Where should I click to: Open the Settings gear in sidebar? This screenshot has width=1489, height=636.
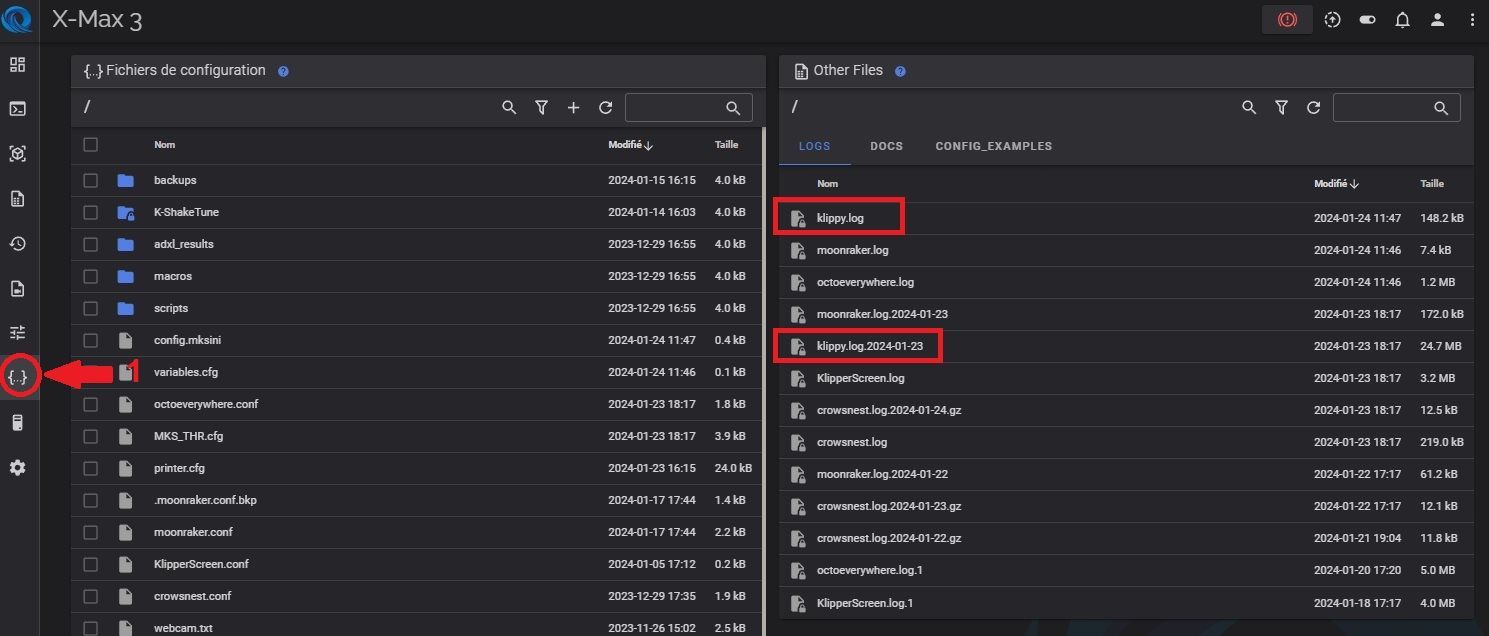coord(17,468)
